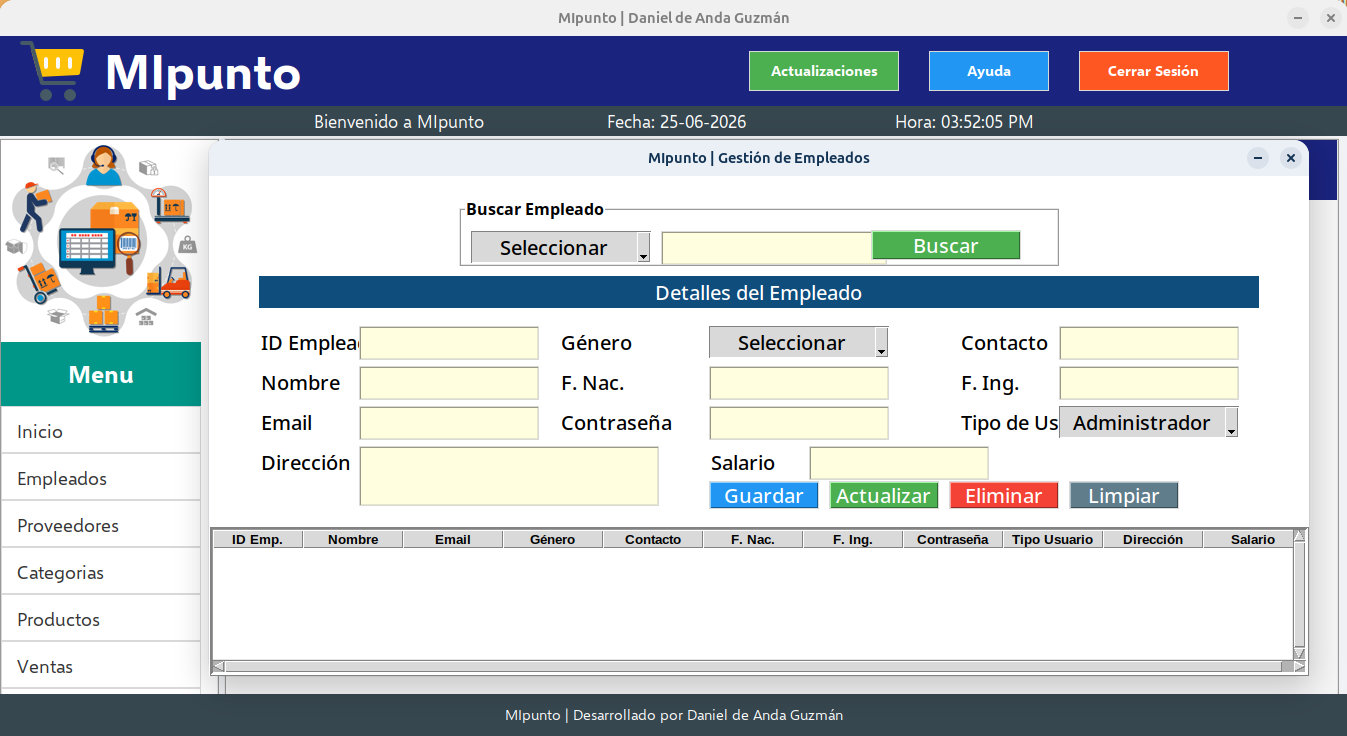
Task: Click the ID Empleado input field
Action: tap(449, 343)
